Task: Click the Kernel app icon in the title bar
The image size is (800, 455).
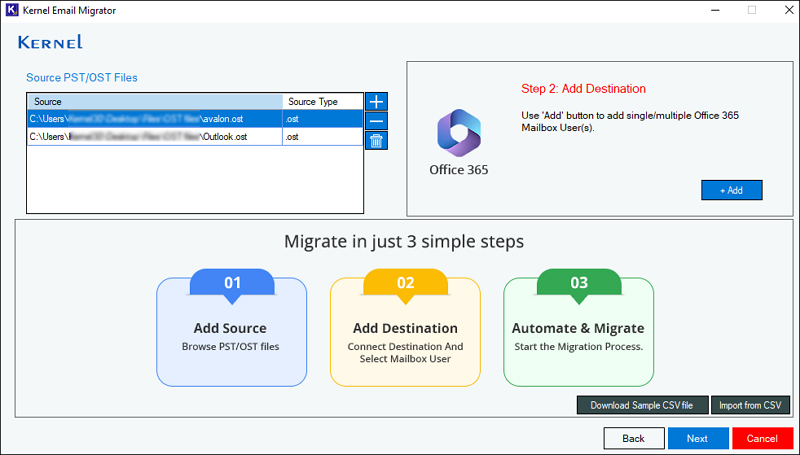Action: pos(11,10)
